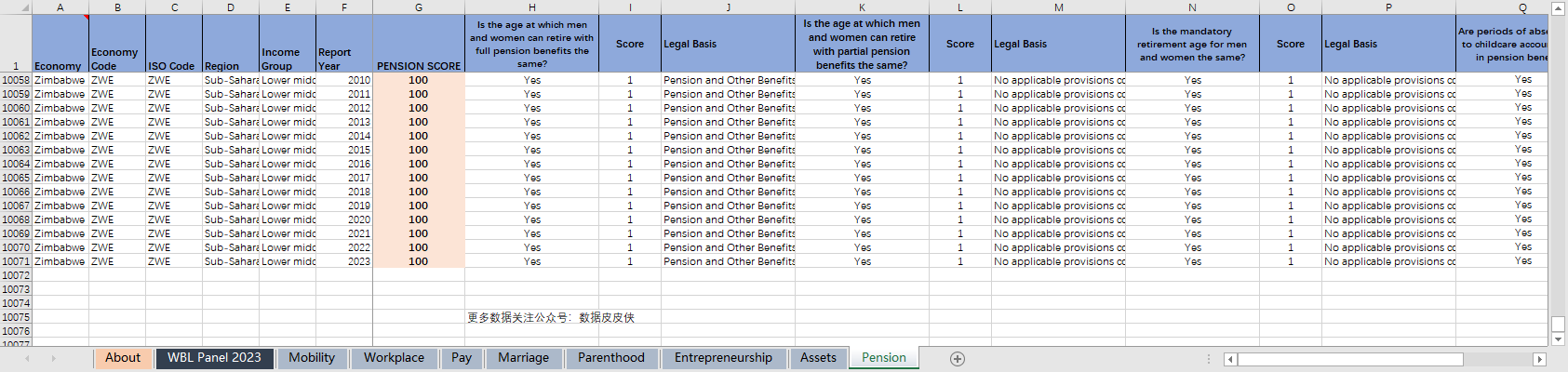Go to the Parenthood sheet
This screenshot has width=1568, height=372.
(610, 358)
